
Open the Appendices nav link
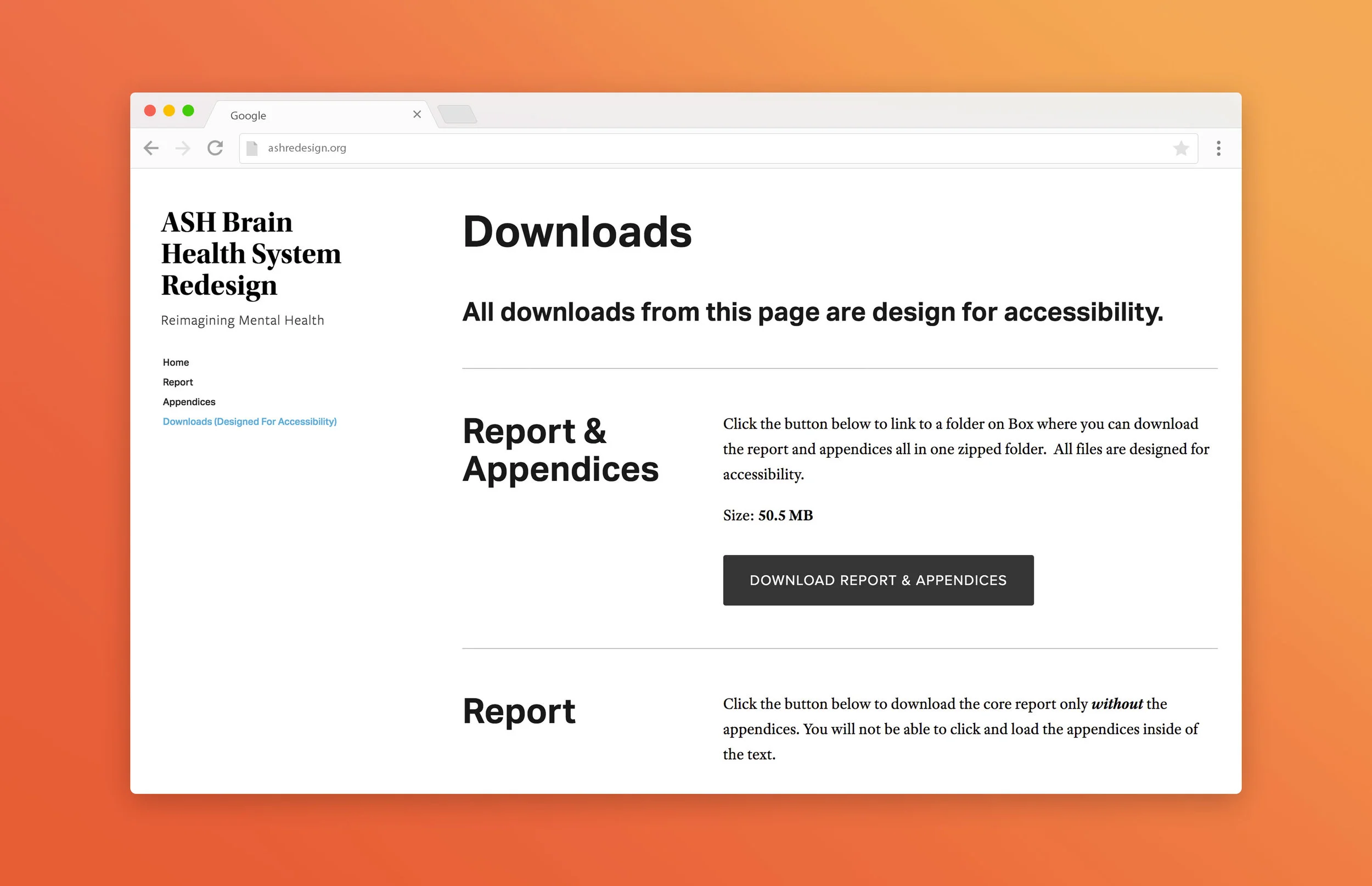(x=189, y=402)
